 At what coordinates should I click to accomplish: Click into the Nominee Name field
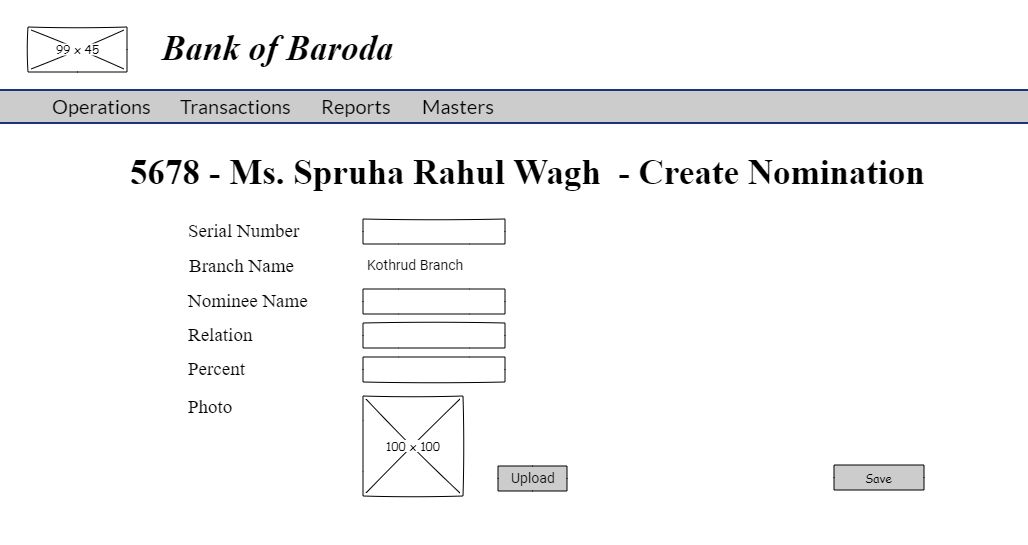coord(434,302)
